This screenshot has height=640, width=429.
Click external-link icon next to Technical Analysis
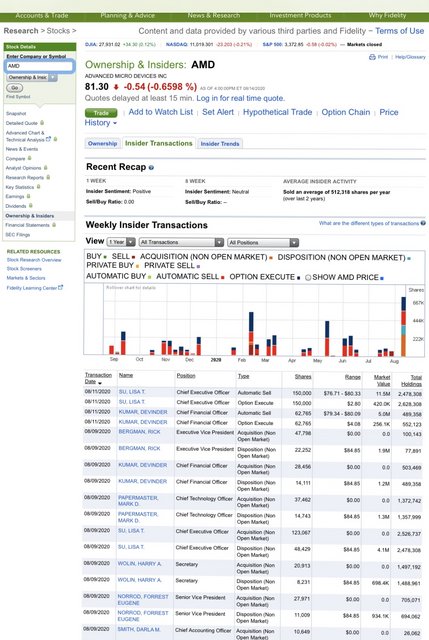pos(49,139)
